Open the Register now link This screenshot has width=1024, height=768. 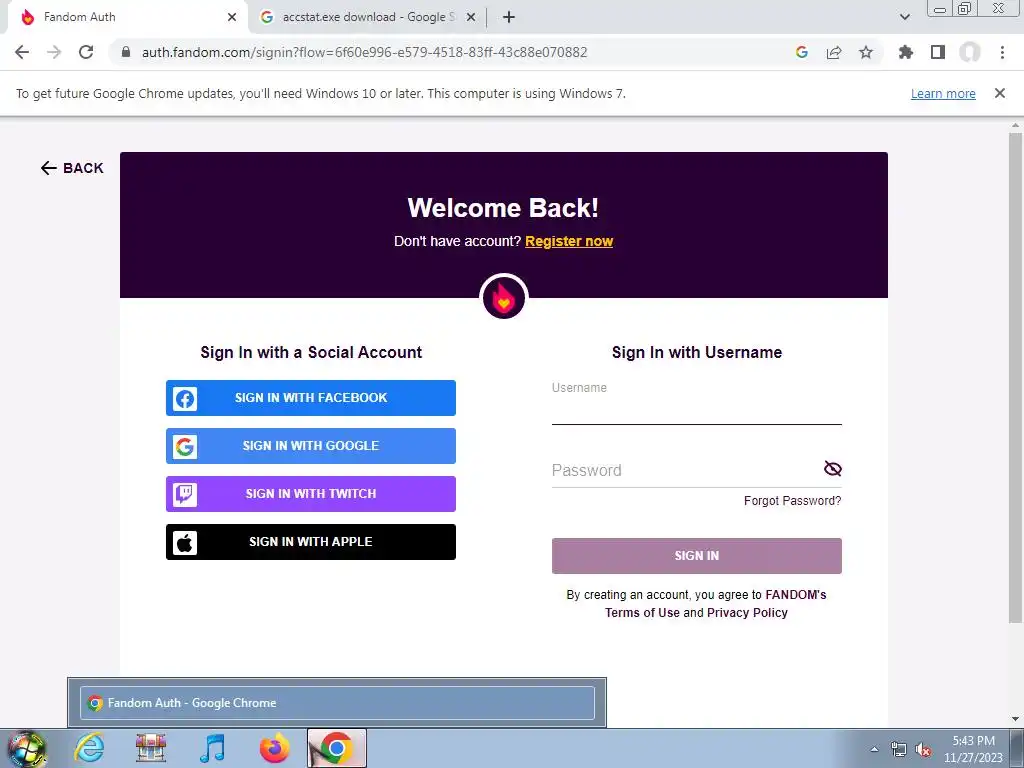(x=569, y=241)
